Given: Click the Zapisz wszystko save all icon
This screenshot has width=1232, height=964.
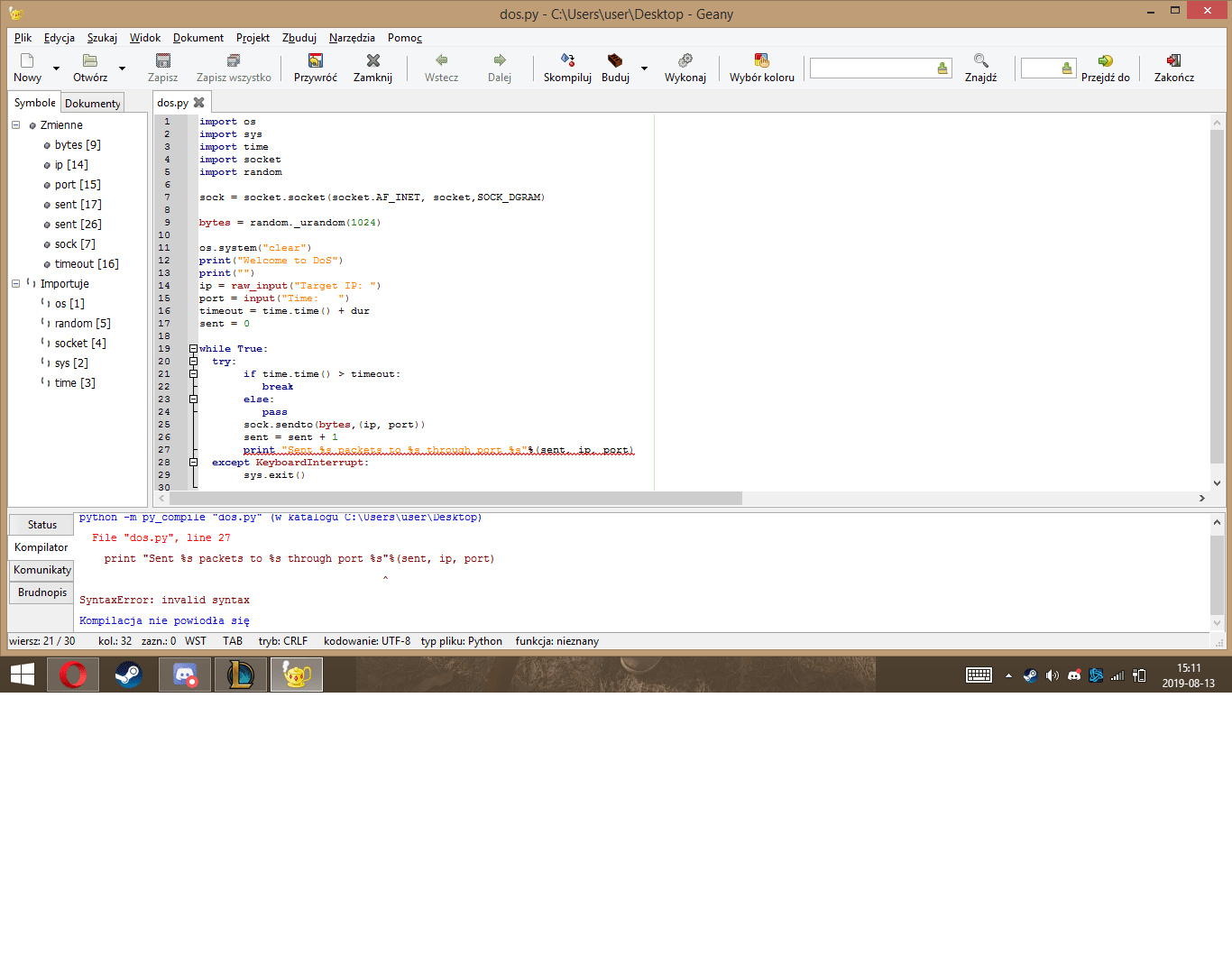Looking at the screenshot, I should coord(234,60).
